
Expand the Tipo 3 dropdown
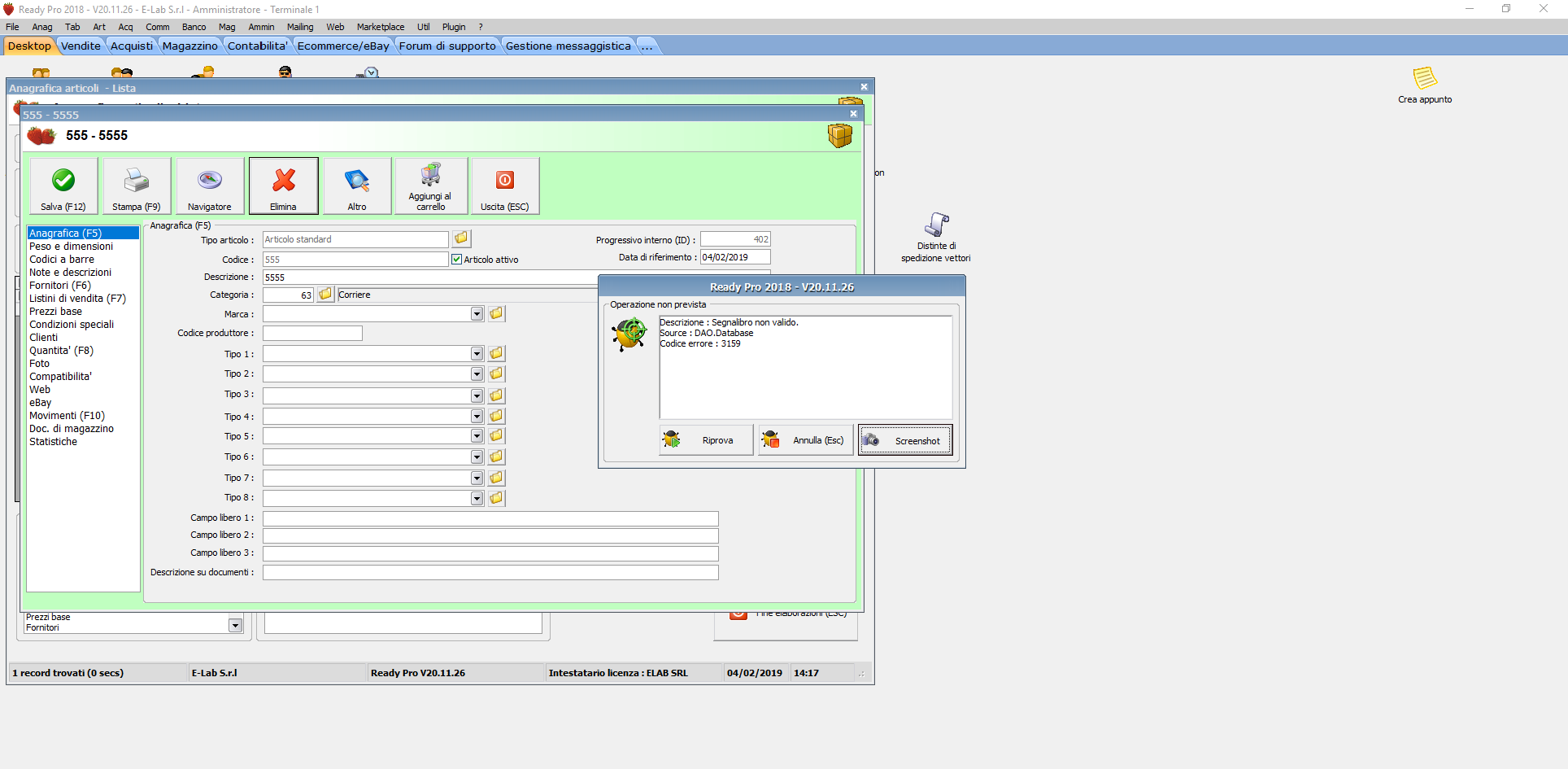coord(477,395)
